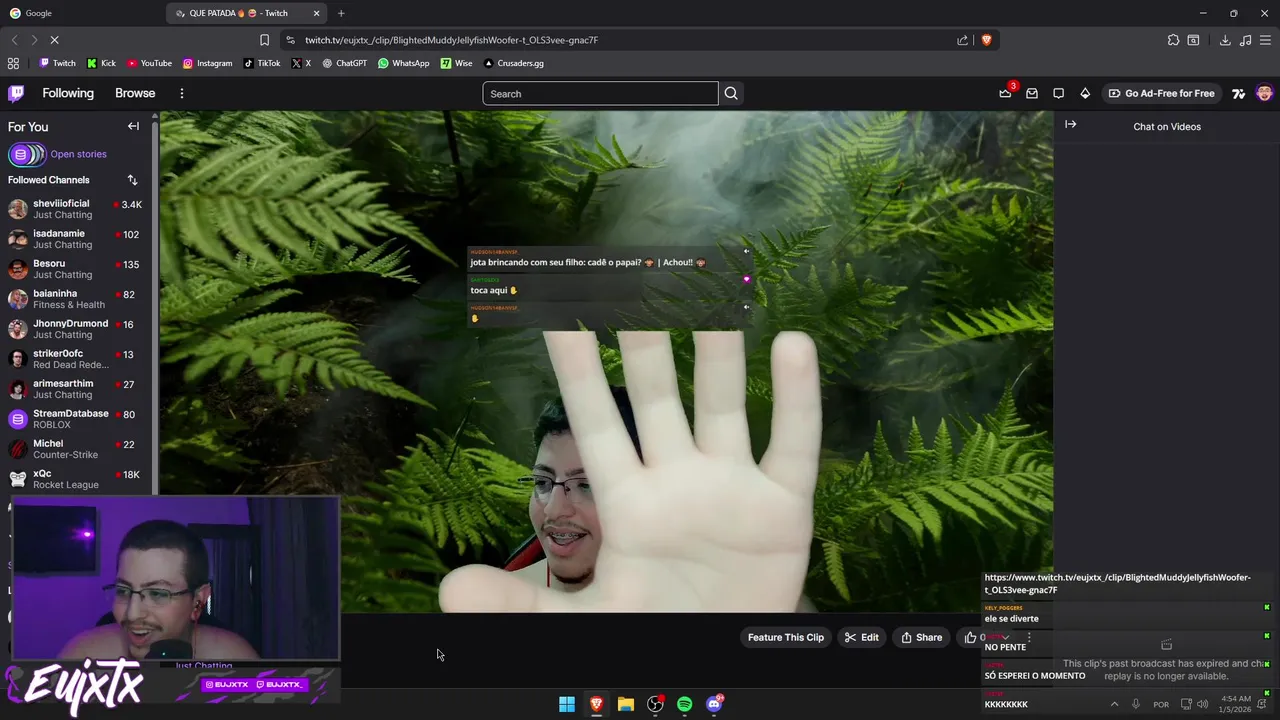Open the media control music-note icon
Viewport: 1280px width, 720px height.
tap(1245, 40)
